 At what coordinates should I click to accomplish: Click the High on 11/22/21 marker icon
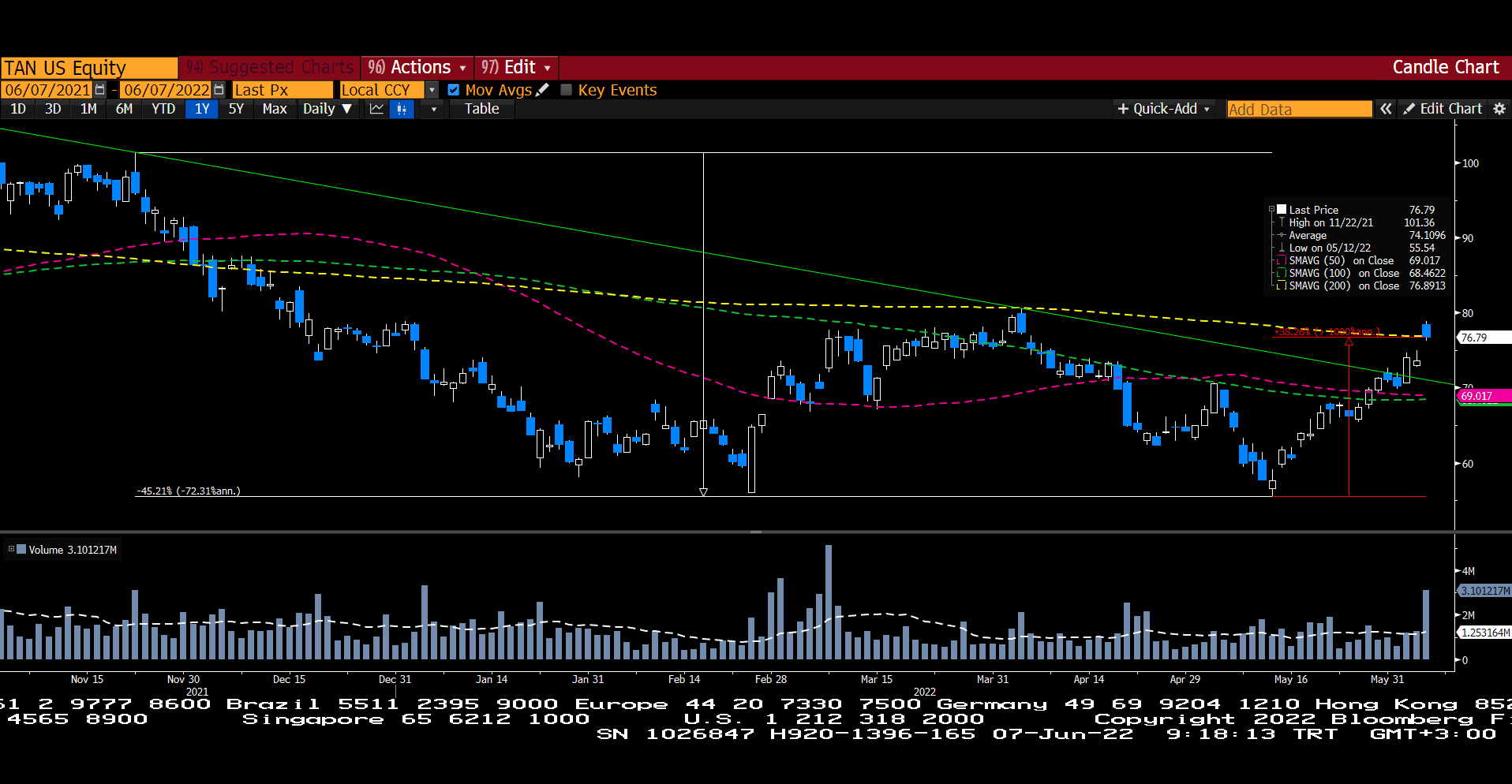tap(1282, 222)
